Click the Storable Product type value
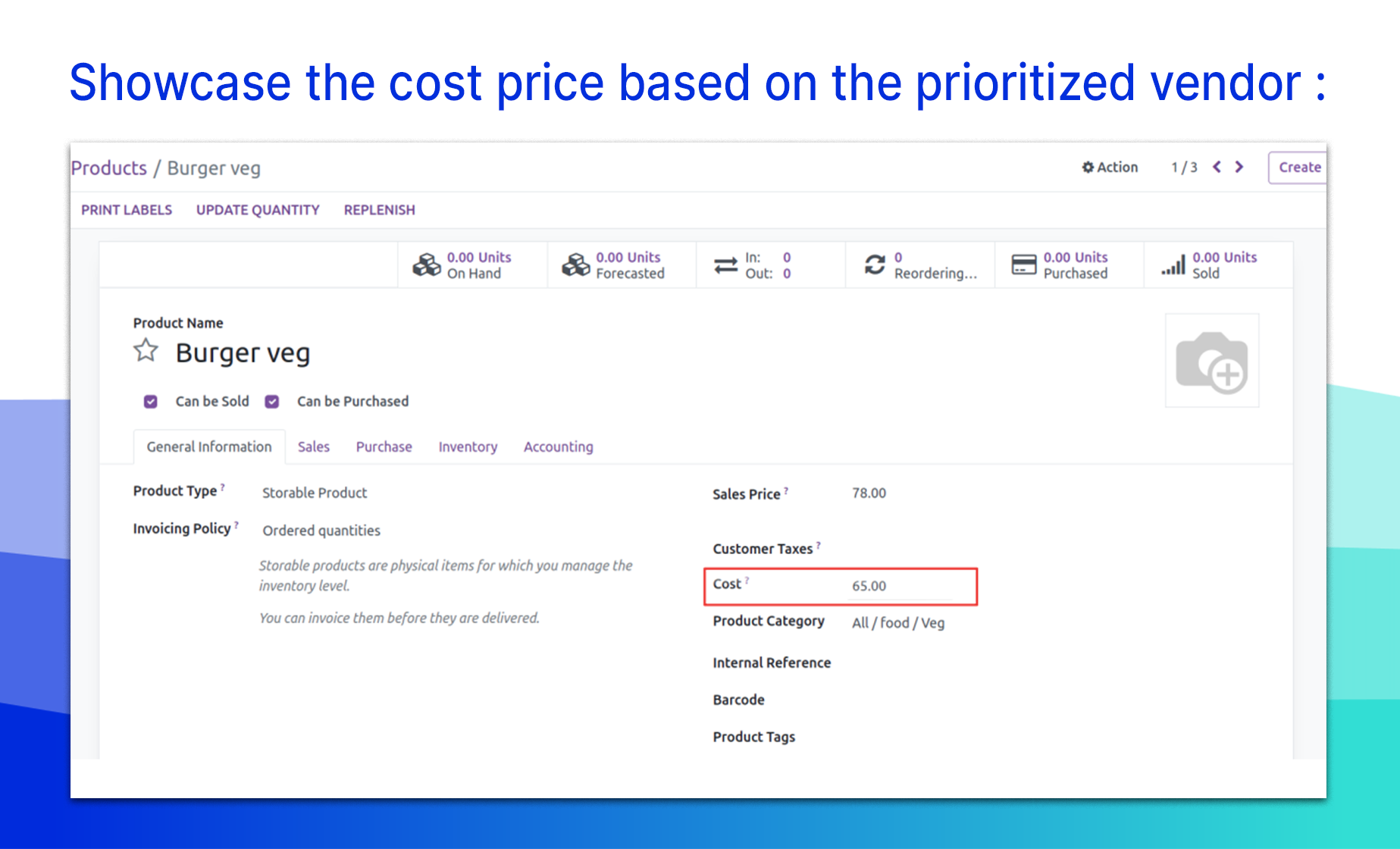This screenshot has height=849, width=1400. [x=315, y=493]
